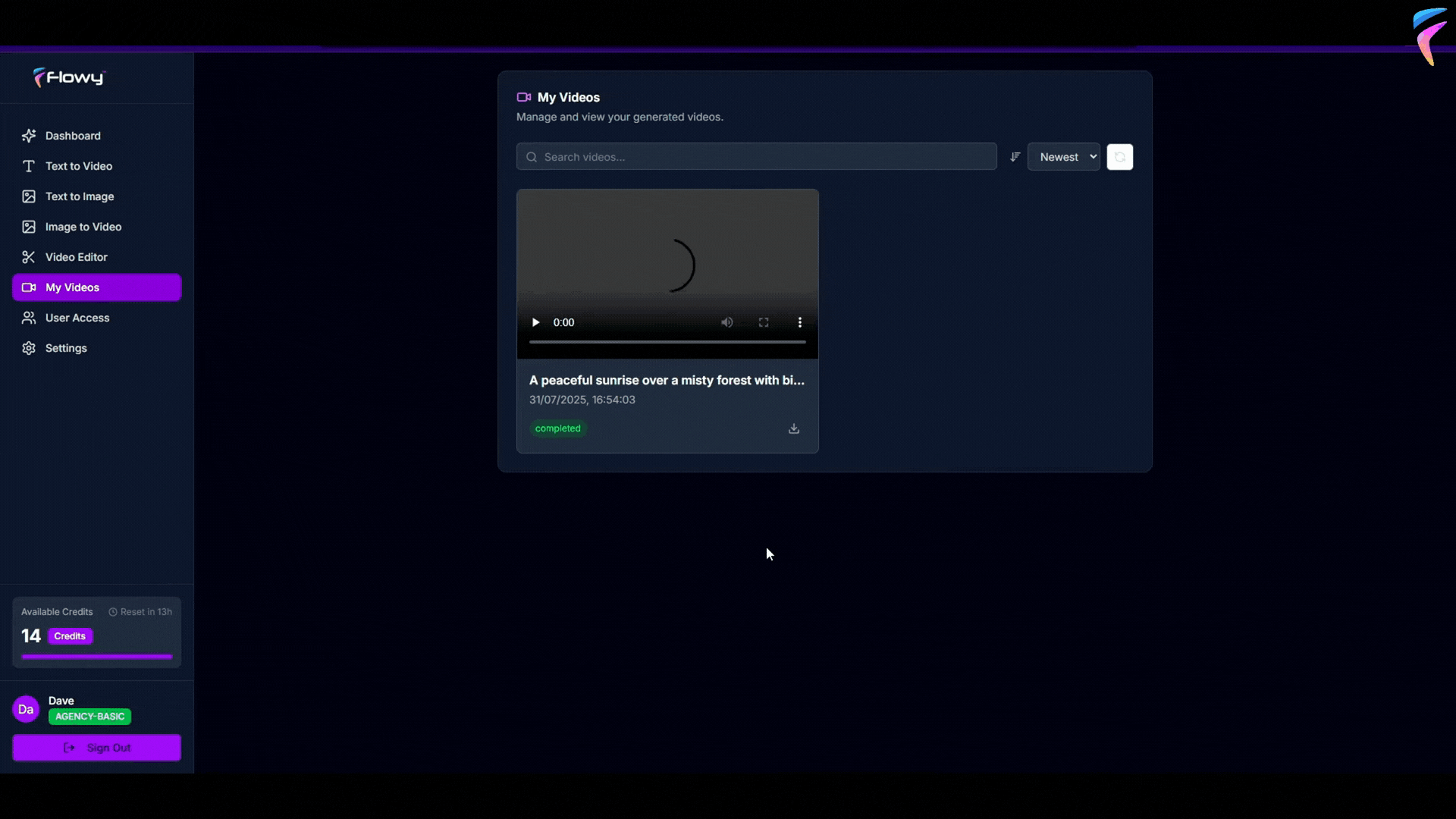1456x819 pixels.
Task: Open Dashboard from the sidebar
Action: tap(73, 136)
